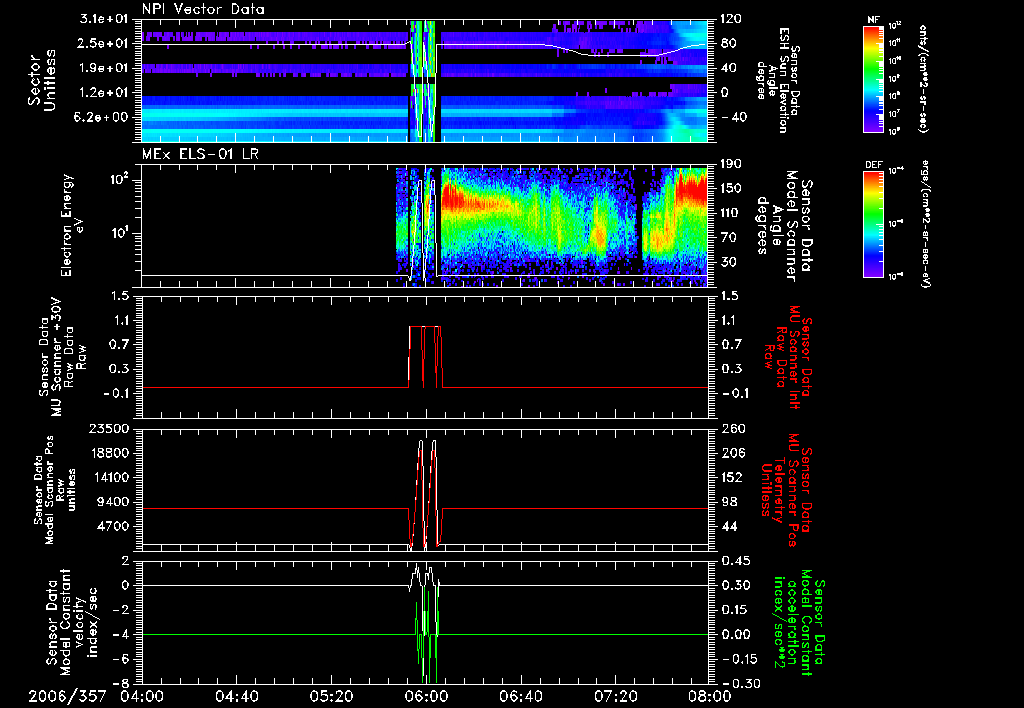Viewport: 1024px width, 708px height.
Task: Click the red square pulse in MU Scanner +30V plot
Action: click(x=425, y=327)
